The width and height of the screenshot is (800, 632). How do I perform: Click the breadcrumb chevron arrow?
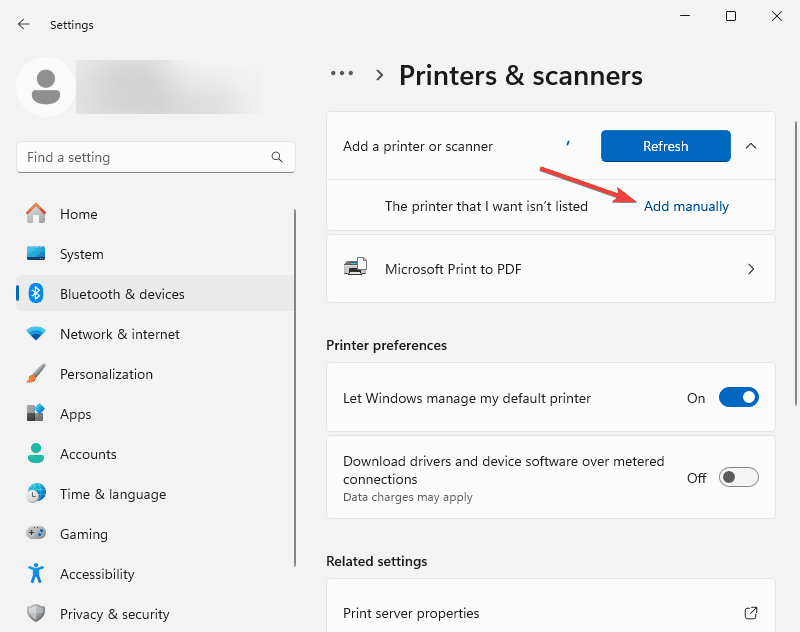[x=379, y=75]
